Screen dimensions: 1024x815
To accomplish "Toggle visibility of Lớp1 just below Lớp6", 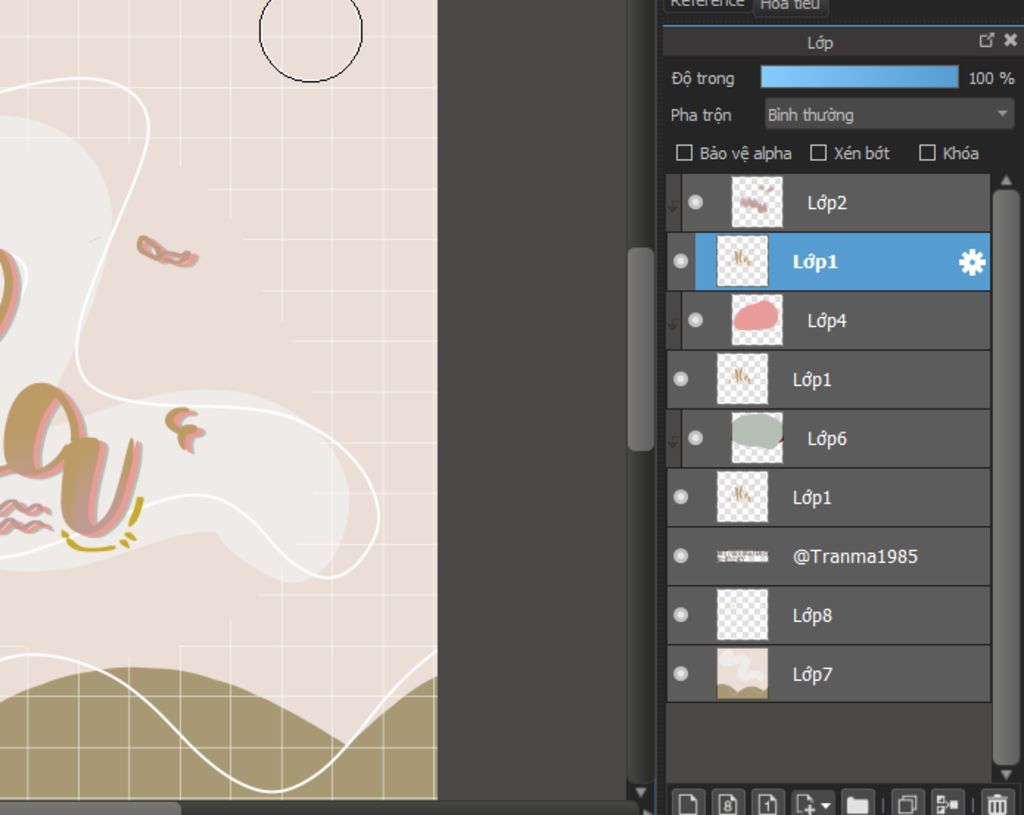I will pos(680,497).
